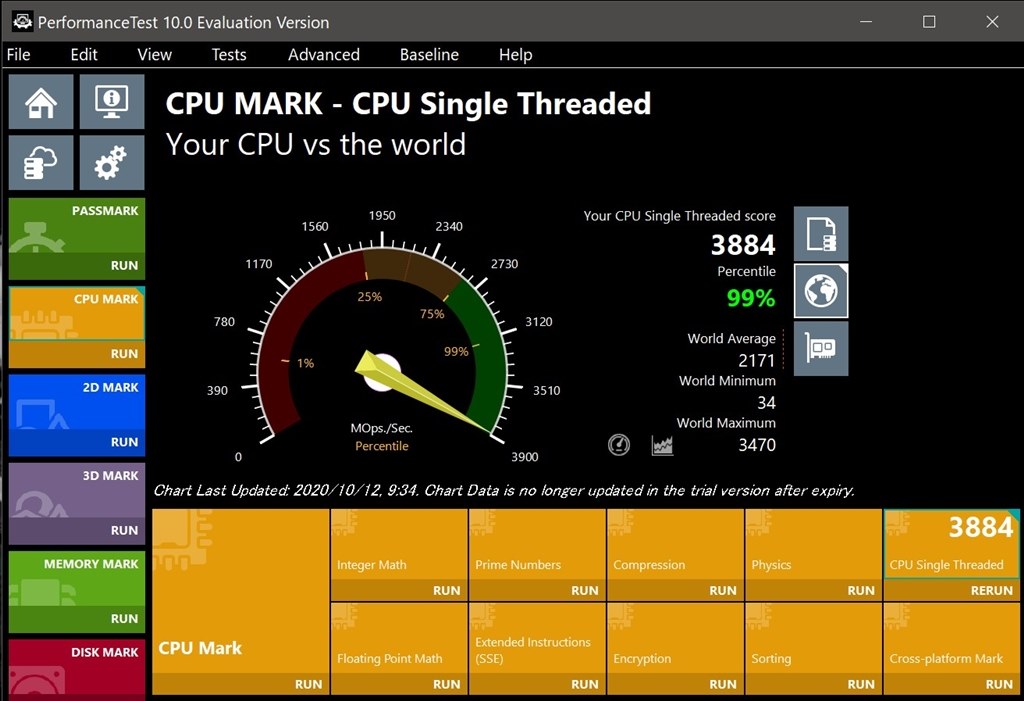Run the Sorting test
Viewport: 1024px width, 701px height.
(x=814, y=684)
